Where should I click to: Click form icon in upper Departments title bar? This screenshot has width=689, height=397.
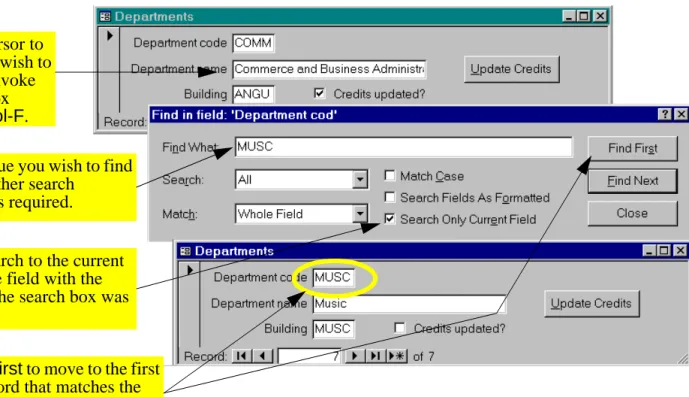pyautogui.click(x=105, y=17)
